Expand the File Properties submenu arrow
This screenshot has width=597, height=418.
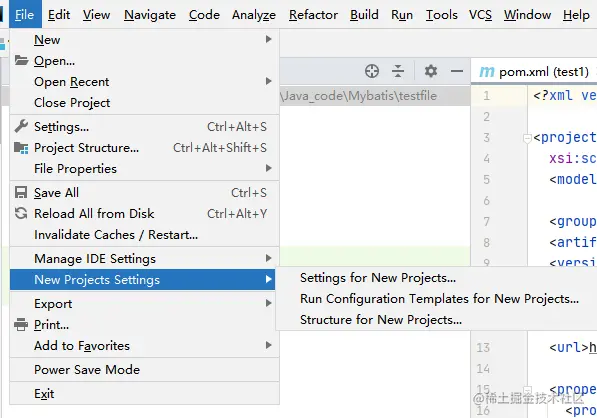click(x=268, y=168)
